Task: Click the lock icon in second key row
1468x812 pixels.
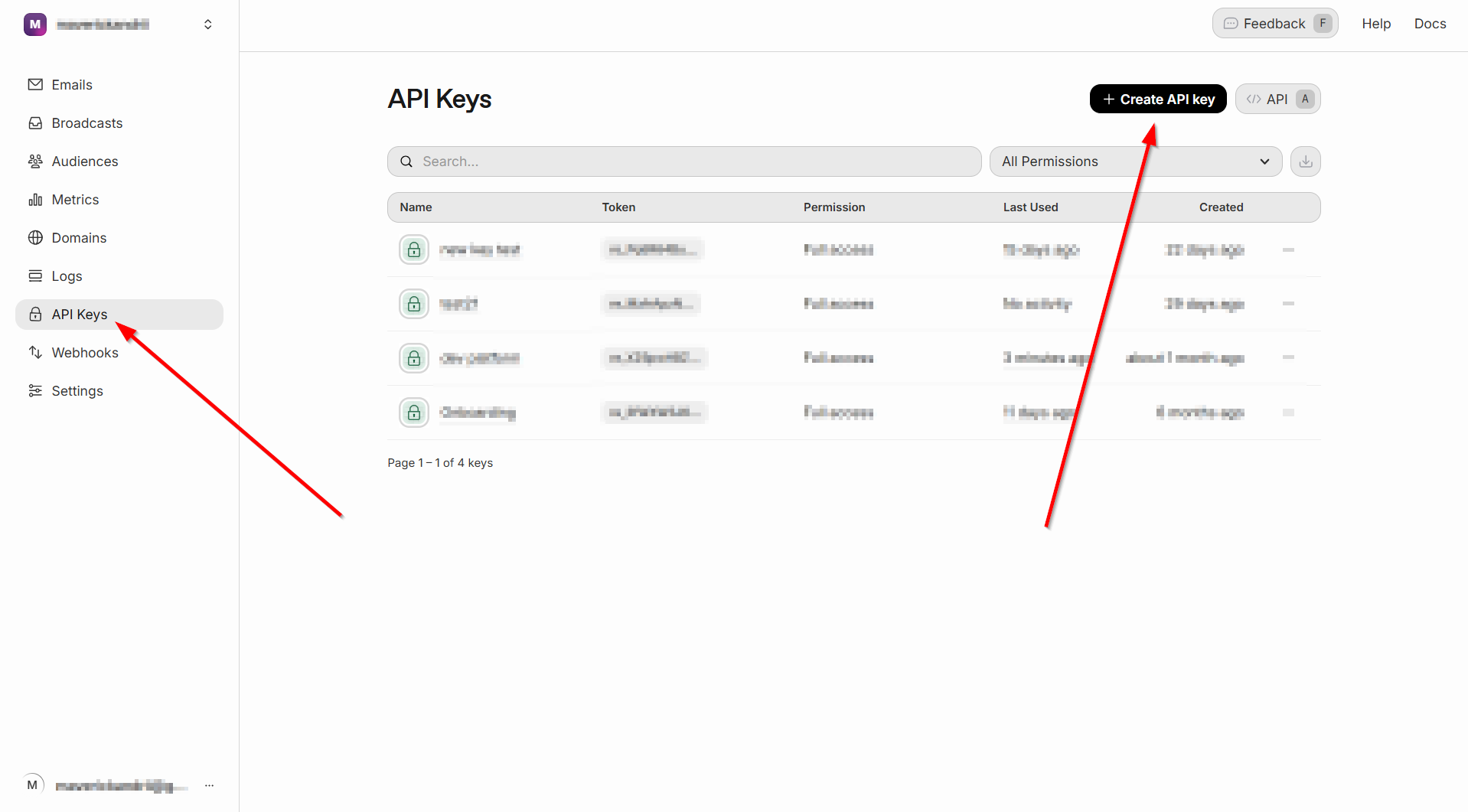Action: [414, 304]
